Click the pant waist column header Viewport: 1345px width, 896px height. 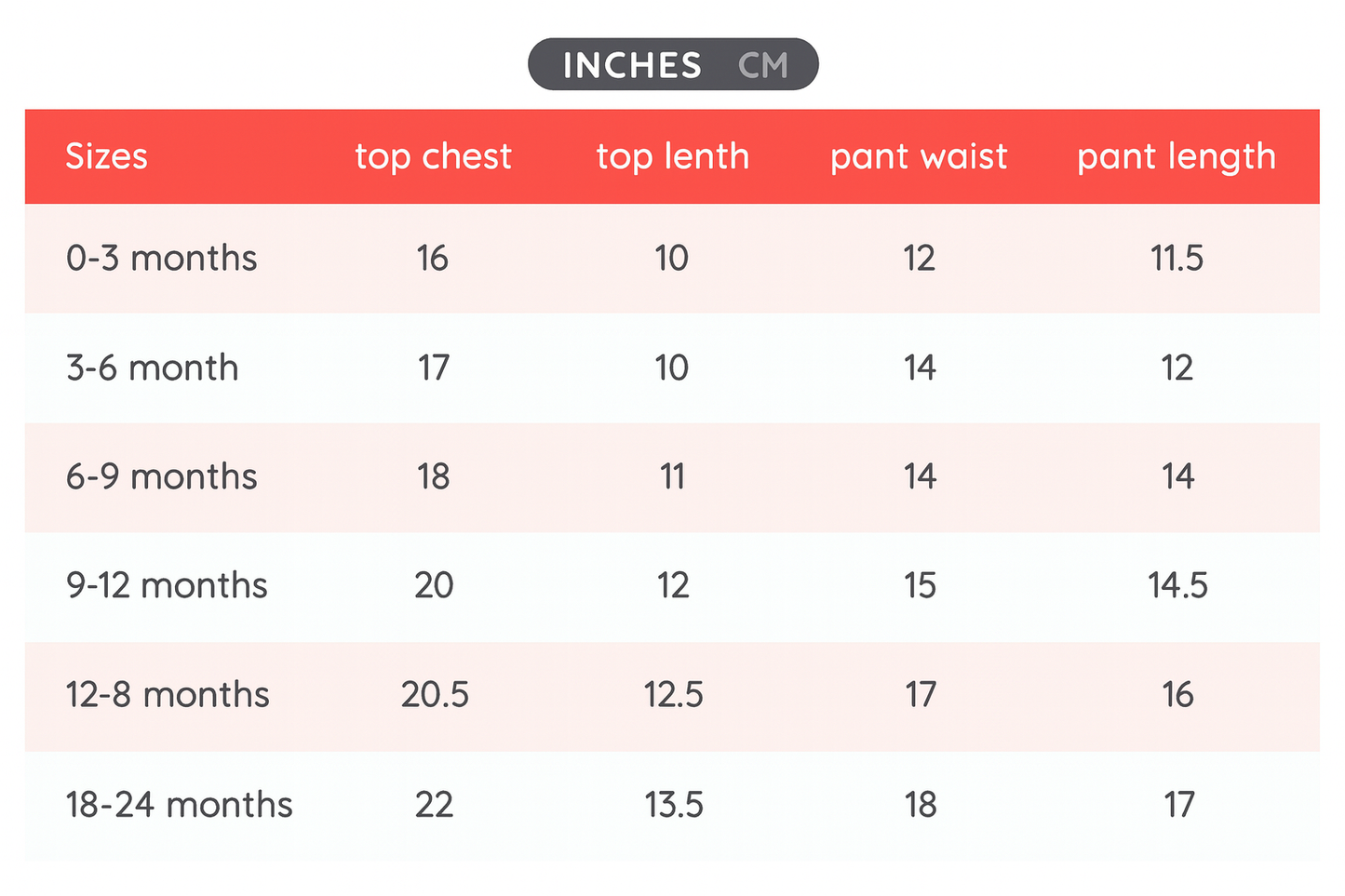pyautogui.click(x=919, y=156)
